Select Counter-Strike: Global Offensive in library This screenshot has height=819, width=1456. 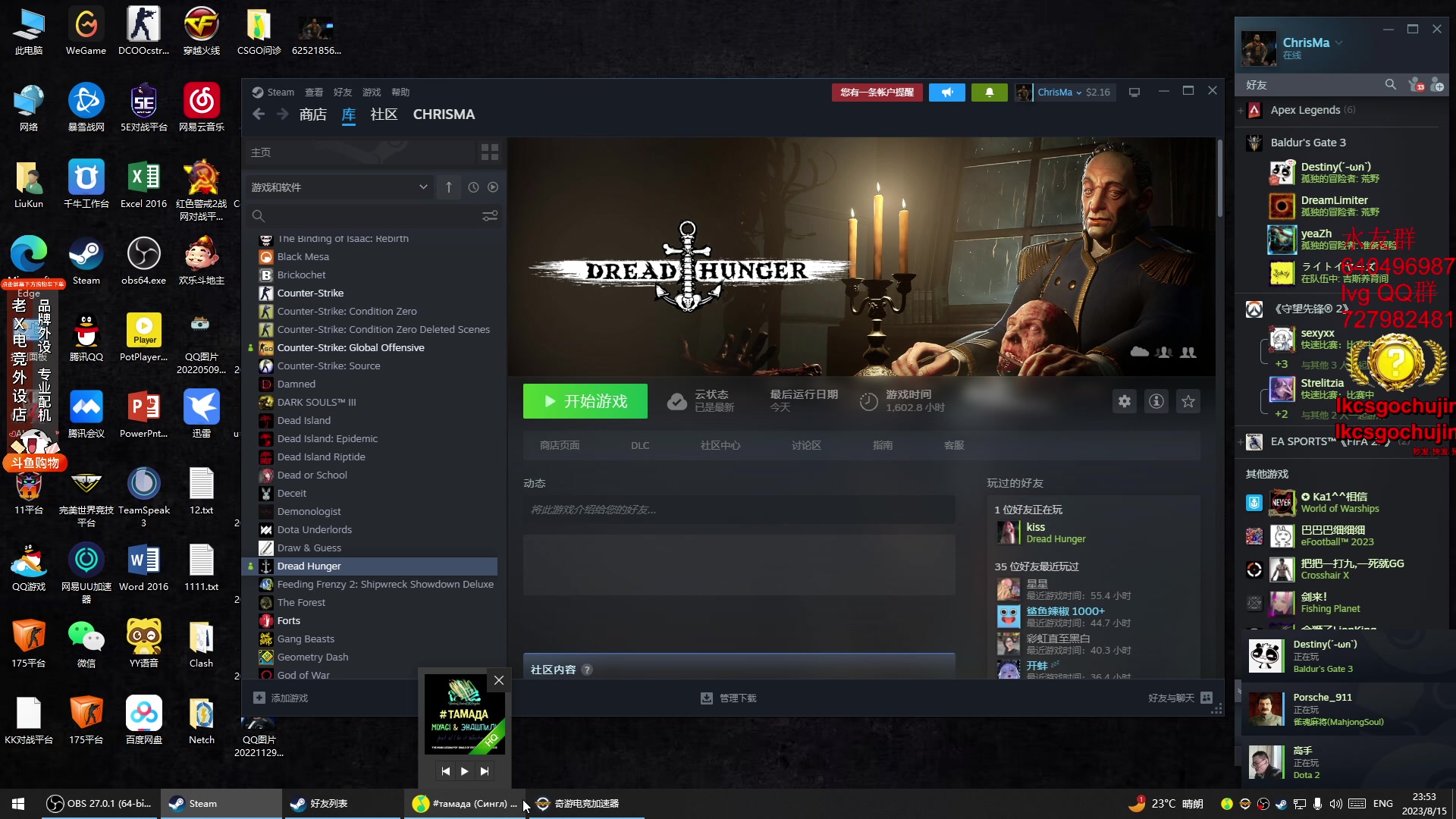coord(372,348)
